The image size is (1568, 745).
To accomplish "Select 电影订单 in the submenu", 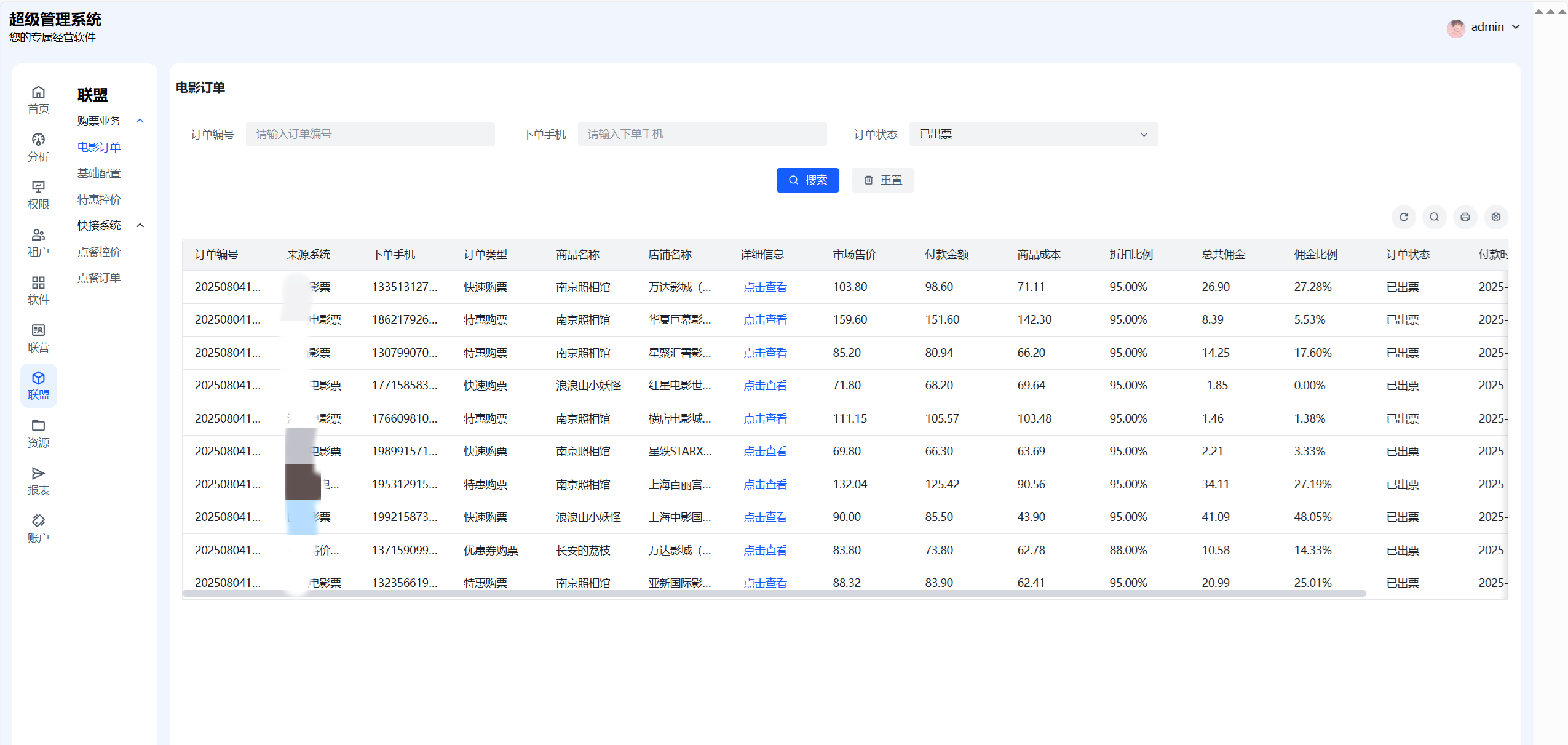I will coord(99,148).
